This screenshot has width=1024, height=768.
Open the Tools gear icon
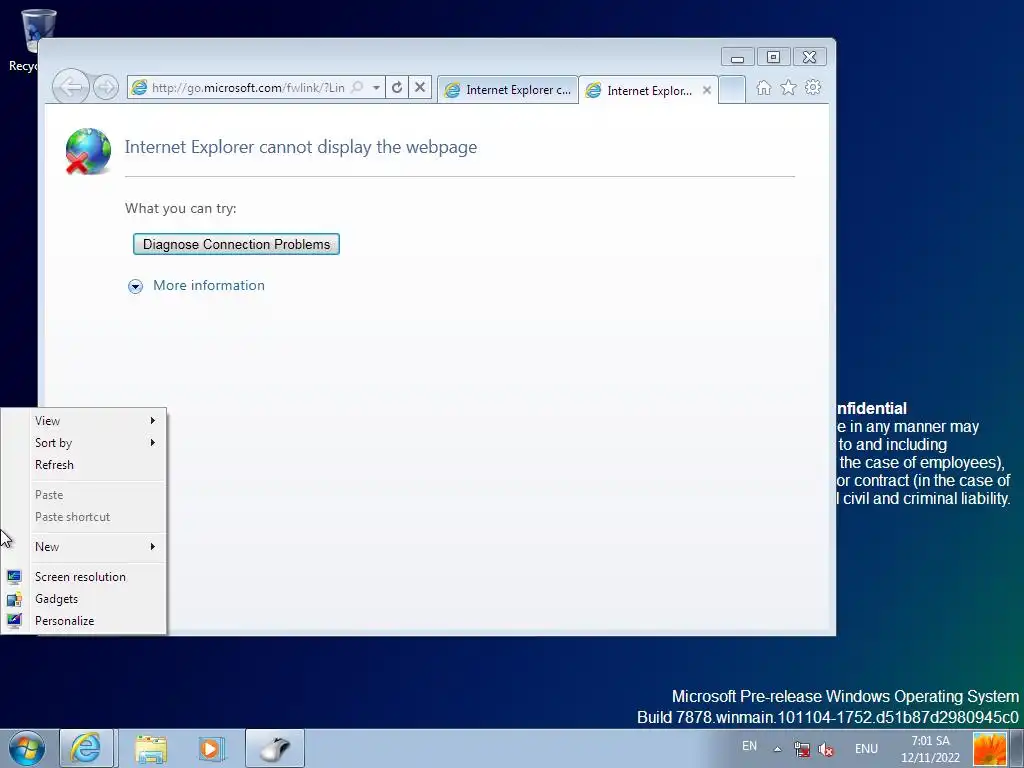tap(812, 88)
